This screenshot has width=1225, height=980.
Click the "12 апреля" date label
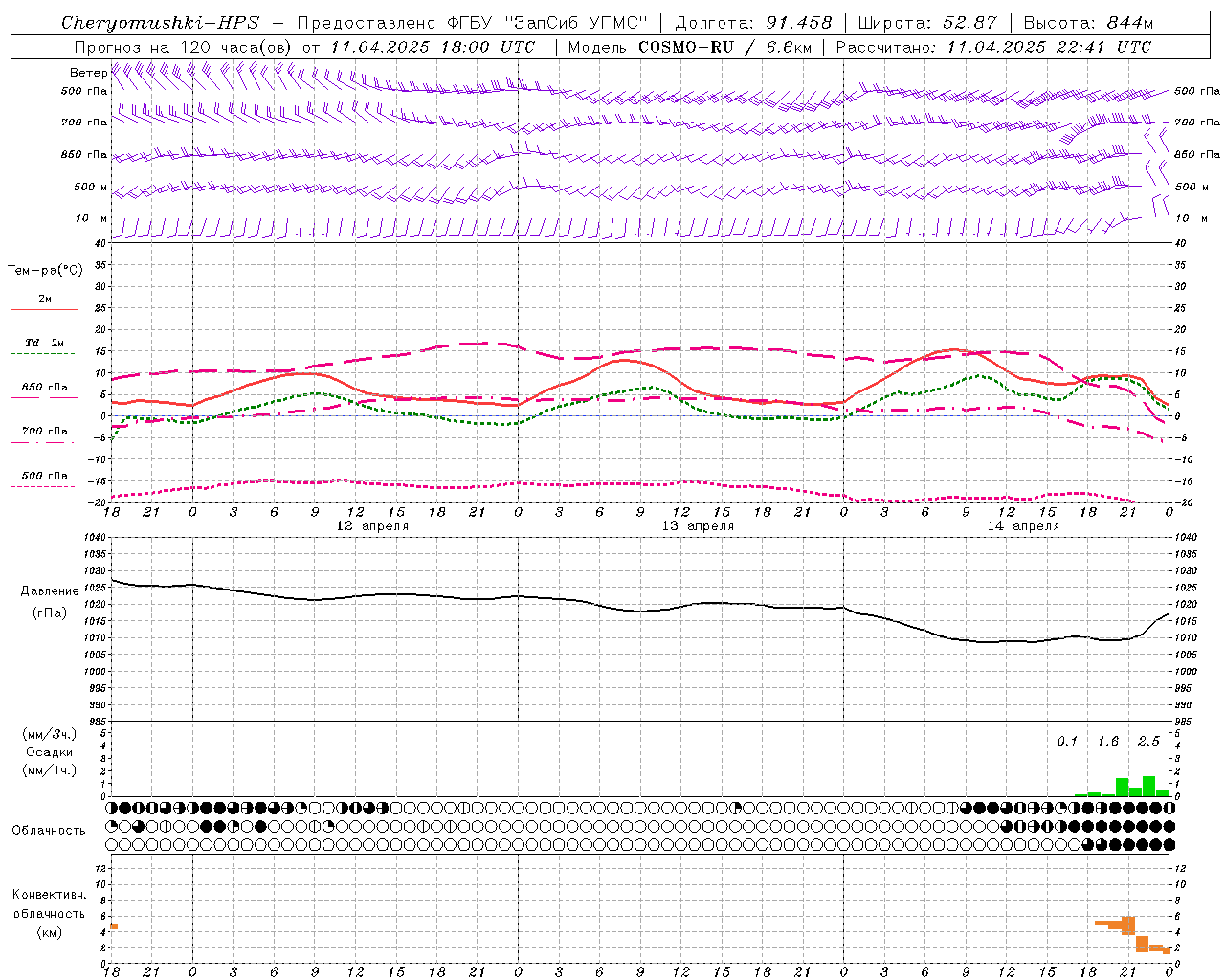pos(372,526)
